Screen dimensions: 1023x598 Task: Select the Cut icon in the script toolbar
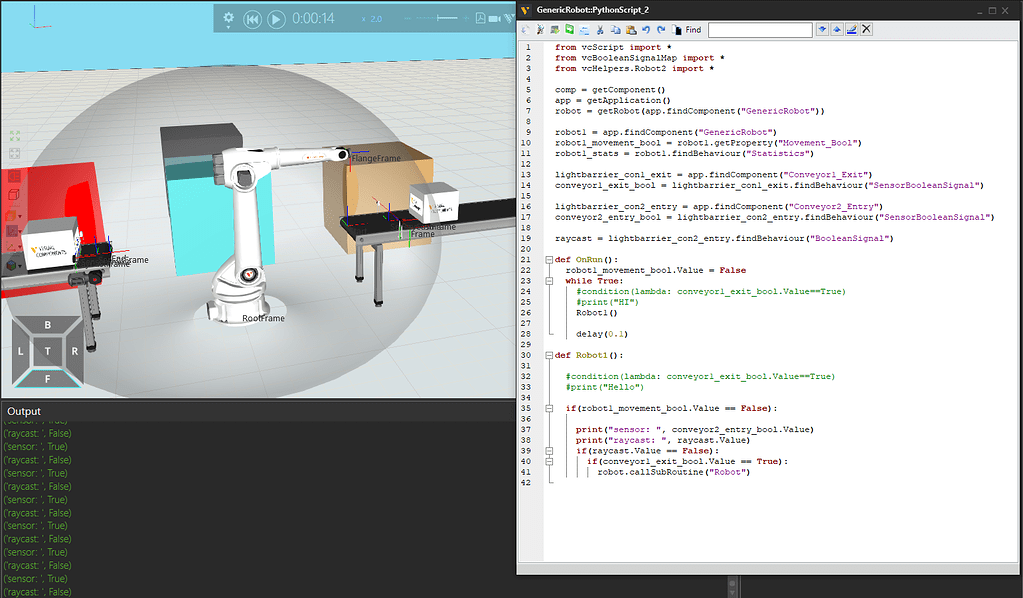point(600,29)
